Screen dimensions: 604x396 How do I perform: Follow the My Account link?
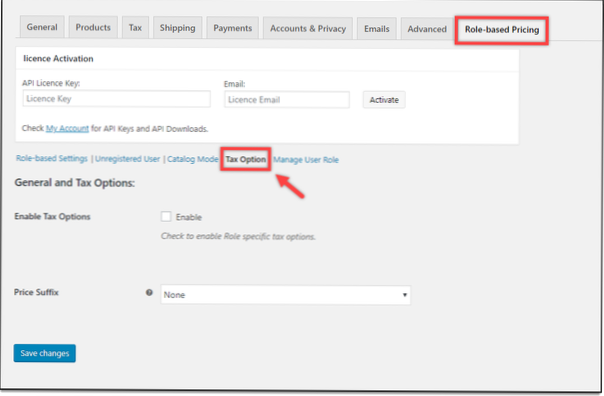click(x=67, y=128)
